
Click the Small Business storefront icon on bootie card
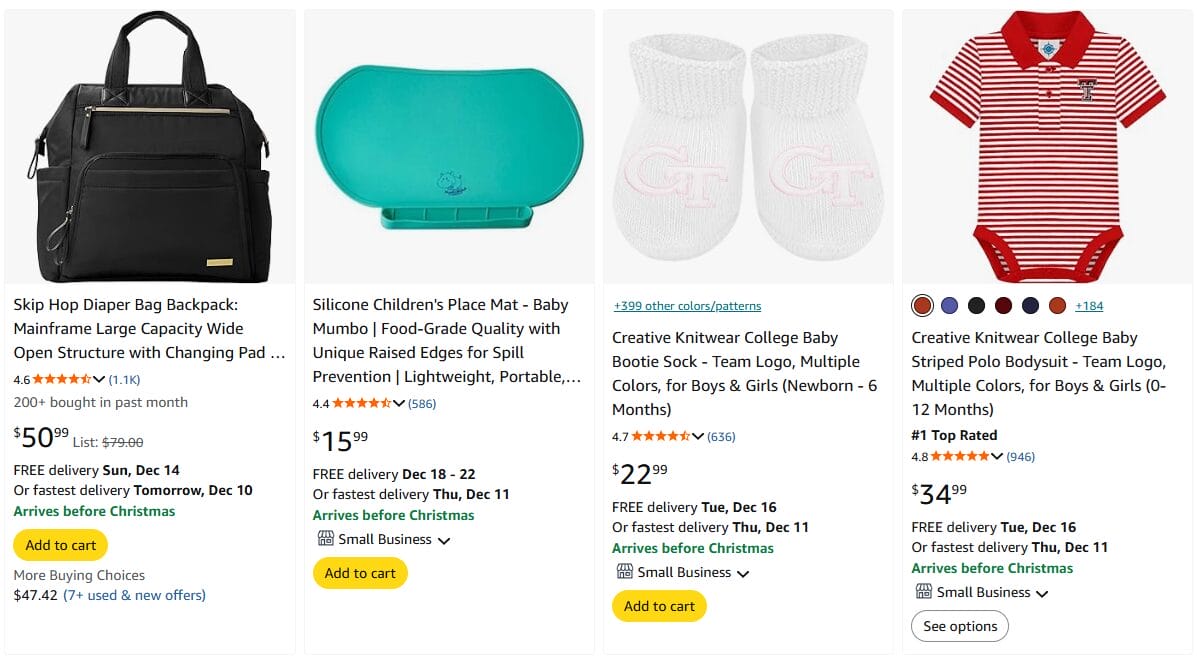click(623, 572)
